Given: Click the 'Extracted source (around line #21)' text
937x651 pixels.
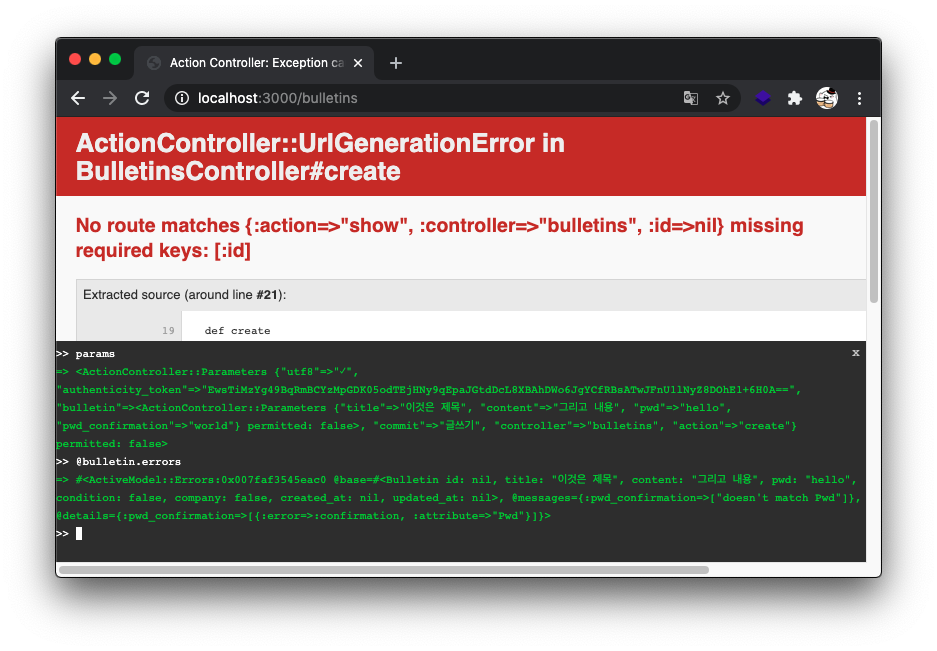Looking at the screenshot, I should coord(185,295).
